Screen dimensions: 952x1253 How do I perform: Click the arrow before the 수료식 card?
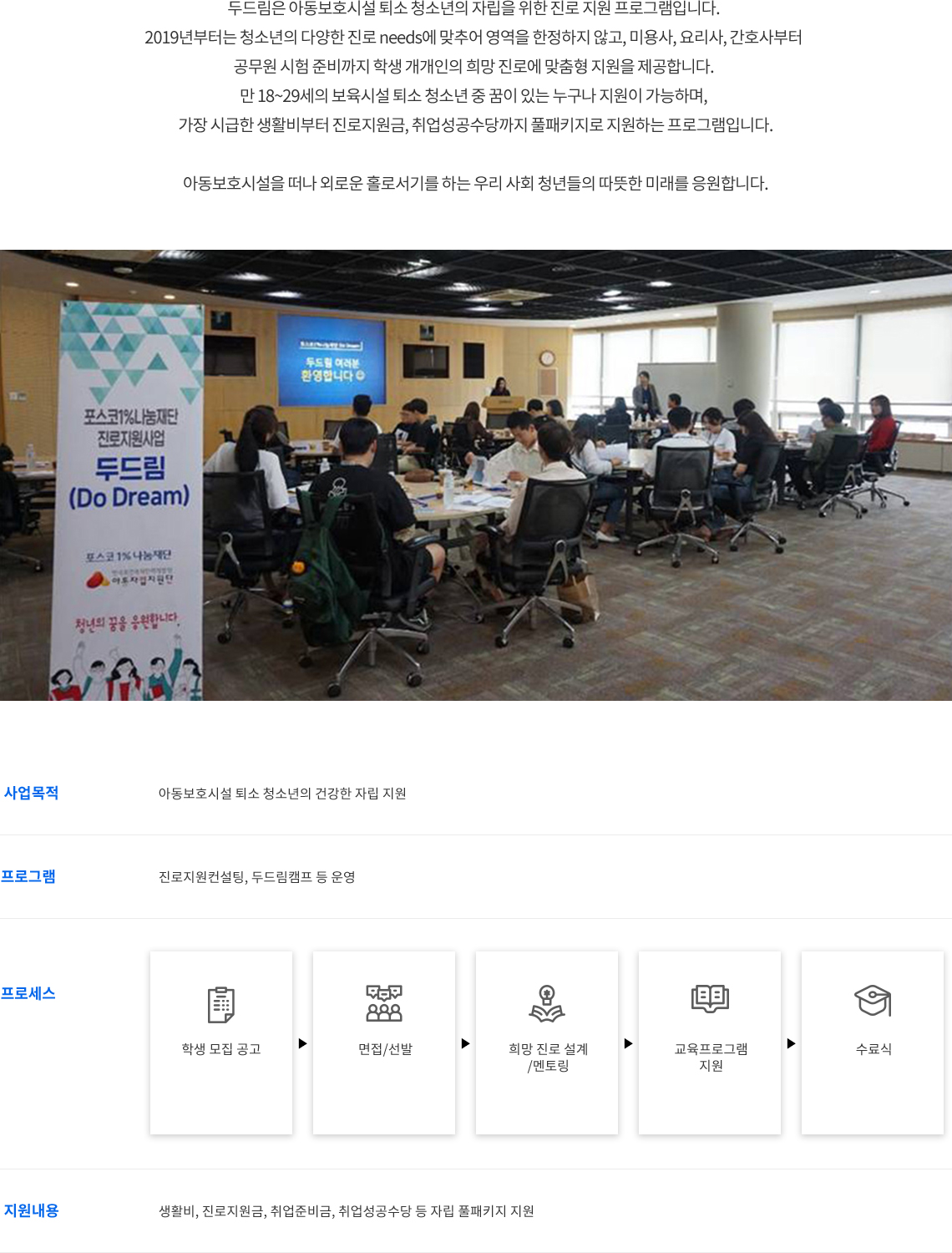click(791, 1043)
